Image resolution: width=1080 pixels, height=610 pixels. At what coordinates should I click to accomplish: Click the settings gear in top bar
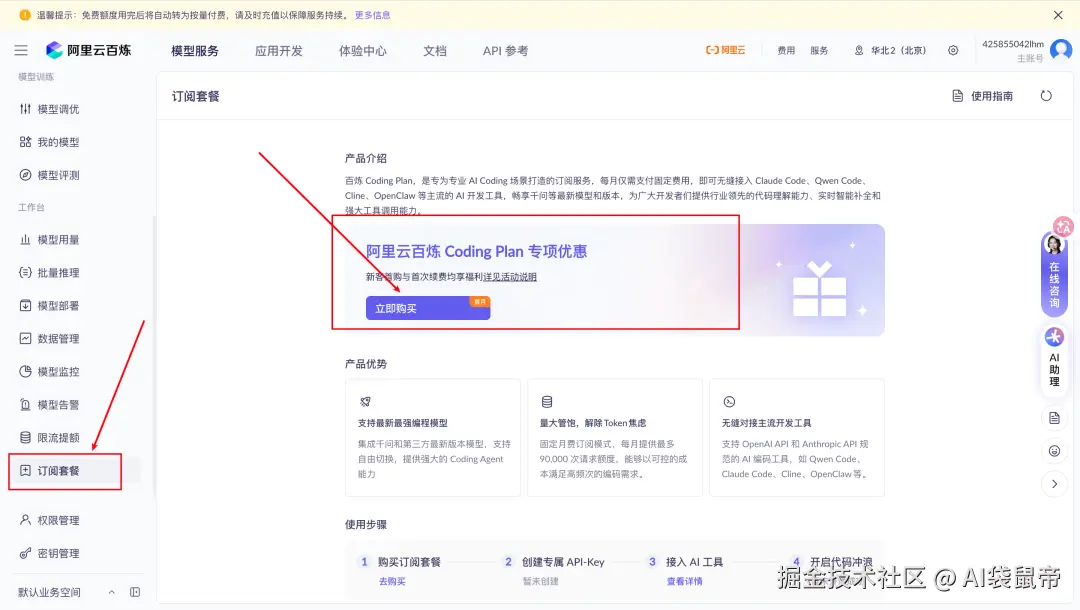(954, 49)
